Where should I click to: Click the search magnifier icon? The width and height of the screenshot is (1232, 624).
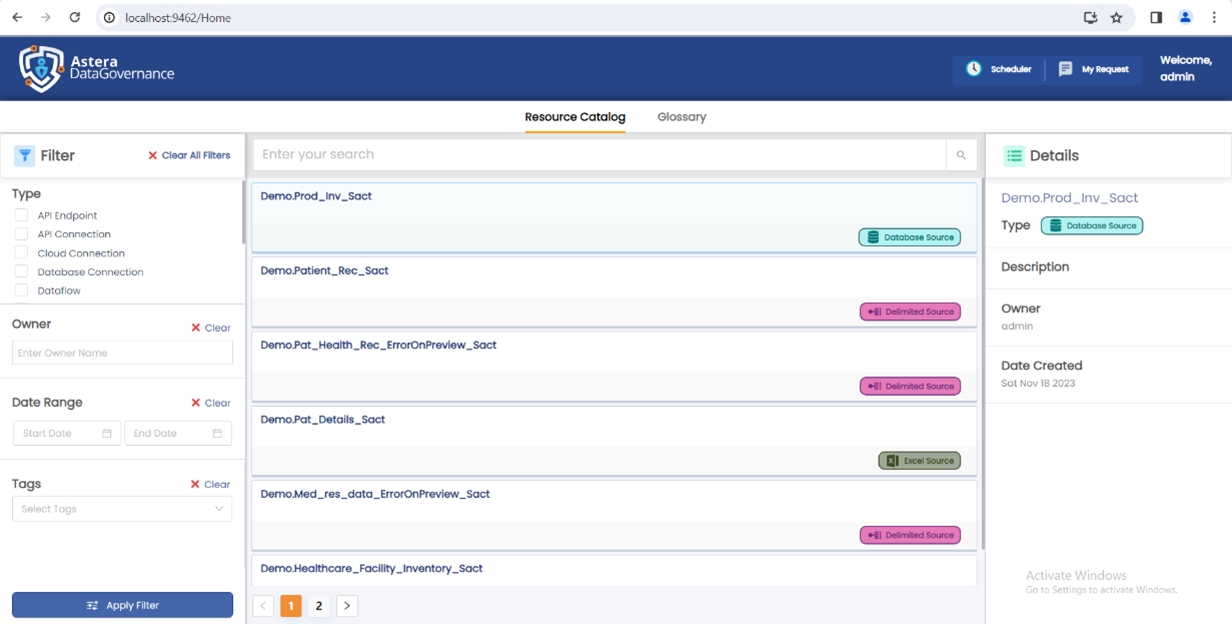[x=961, y=155]
